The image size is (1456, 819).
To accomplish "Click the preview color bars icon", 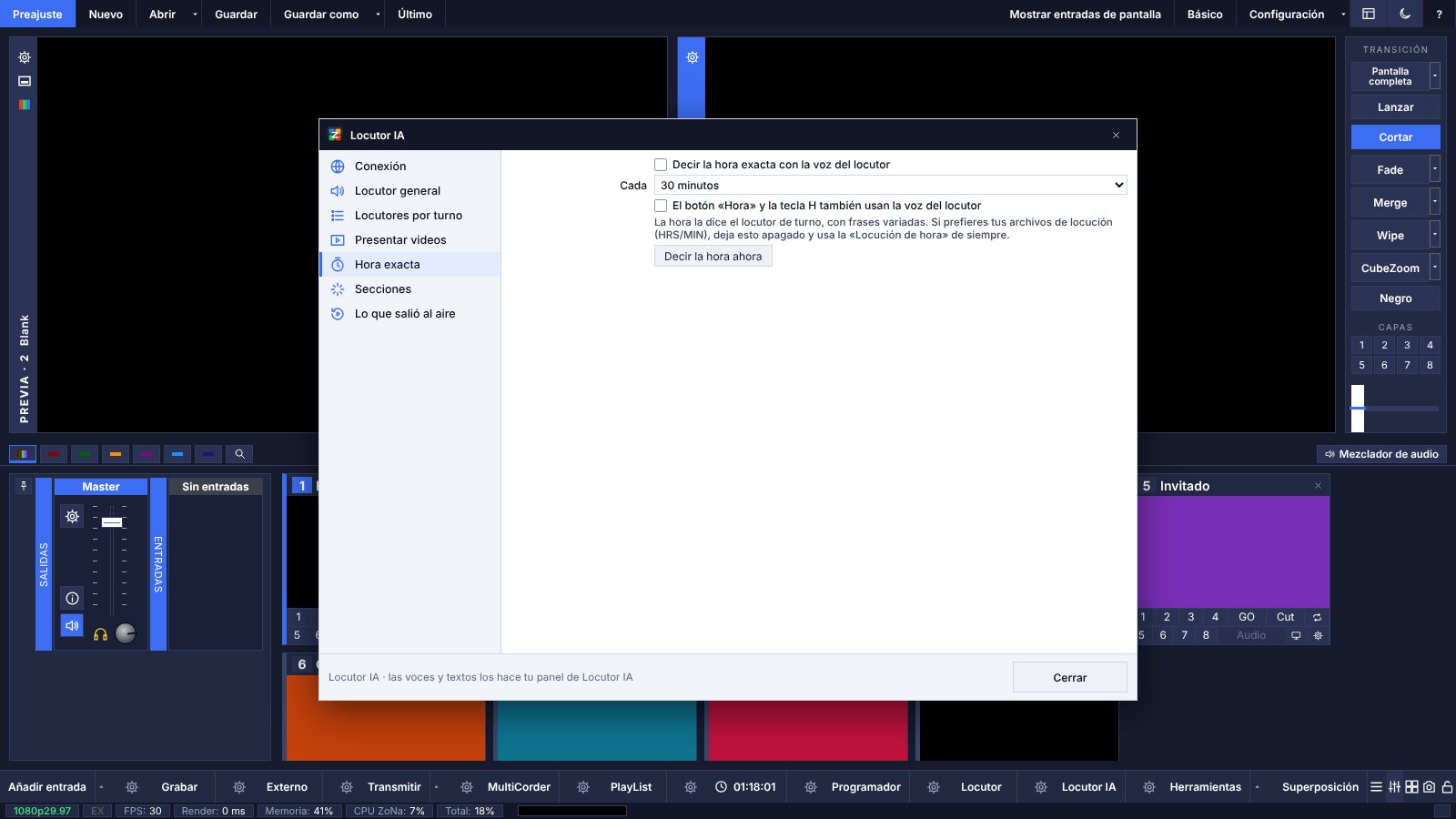I will click(25, 105).
